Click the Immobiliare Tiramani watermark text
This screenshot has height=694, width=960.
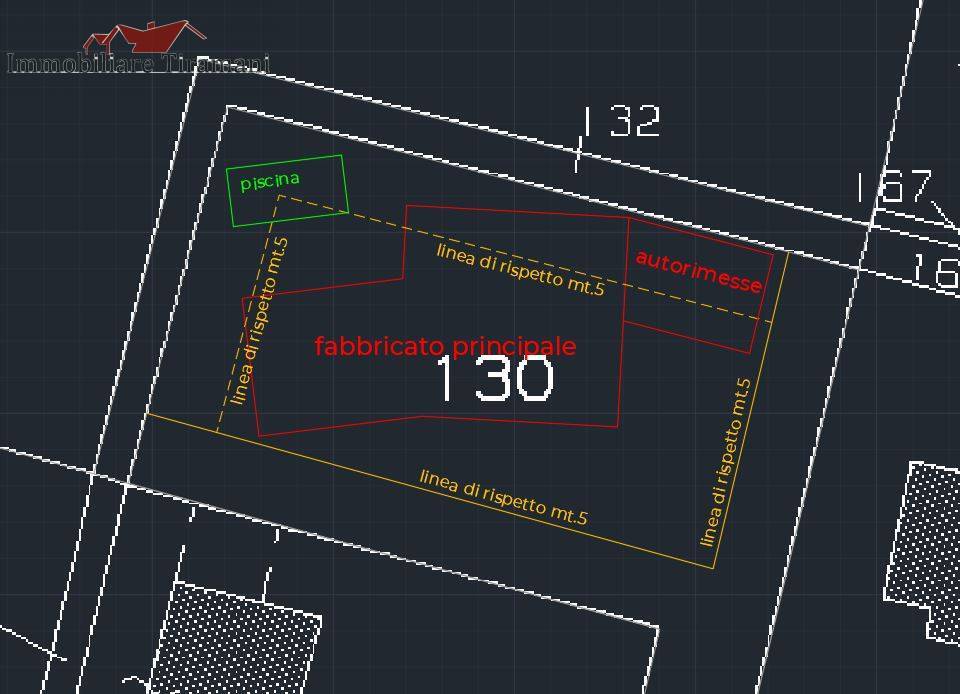(x=138, y=64)
